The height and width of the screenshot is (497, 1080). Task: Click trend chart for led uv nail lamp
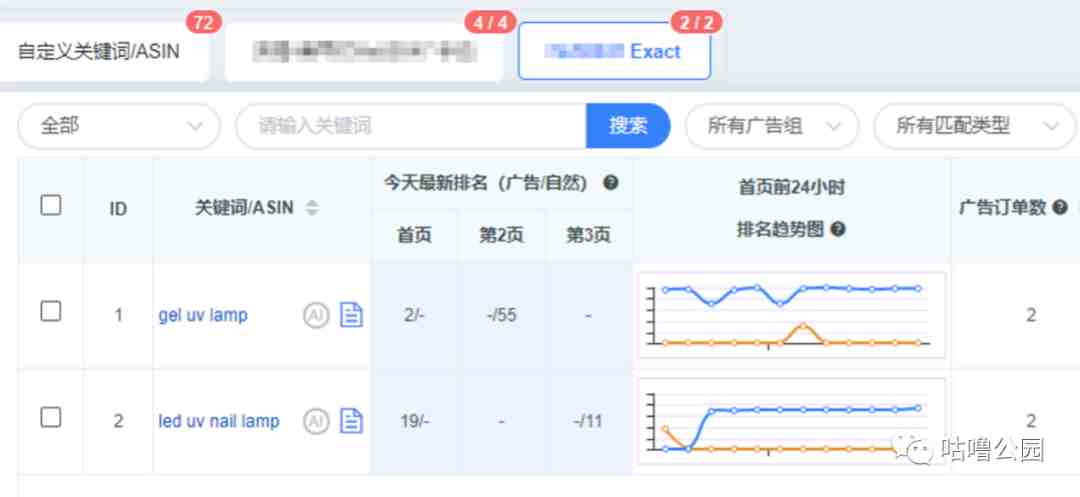click(792, 421)
